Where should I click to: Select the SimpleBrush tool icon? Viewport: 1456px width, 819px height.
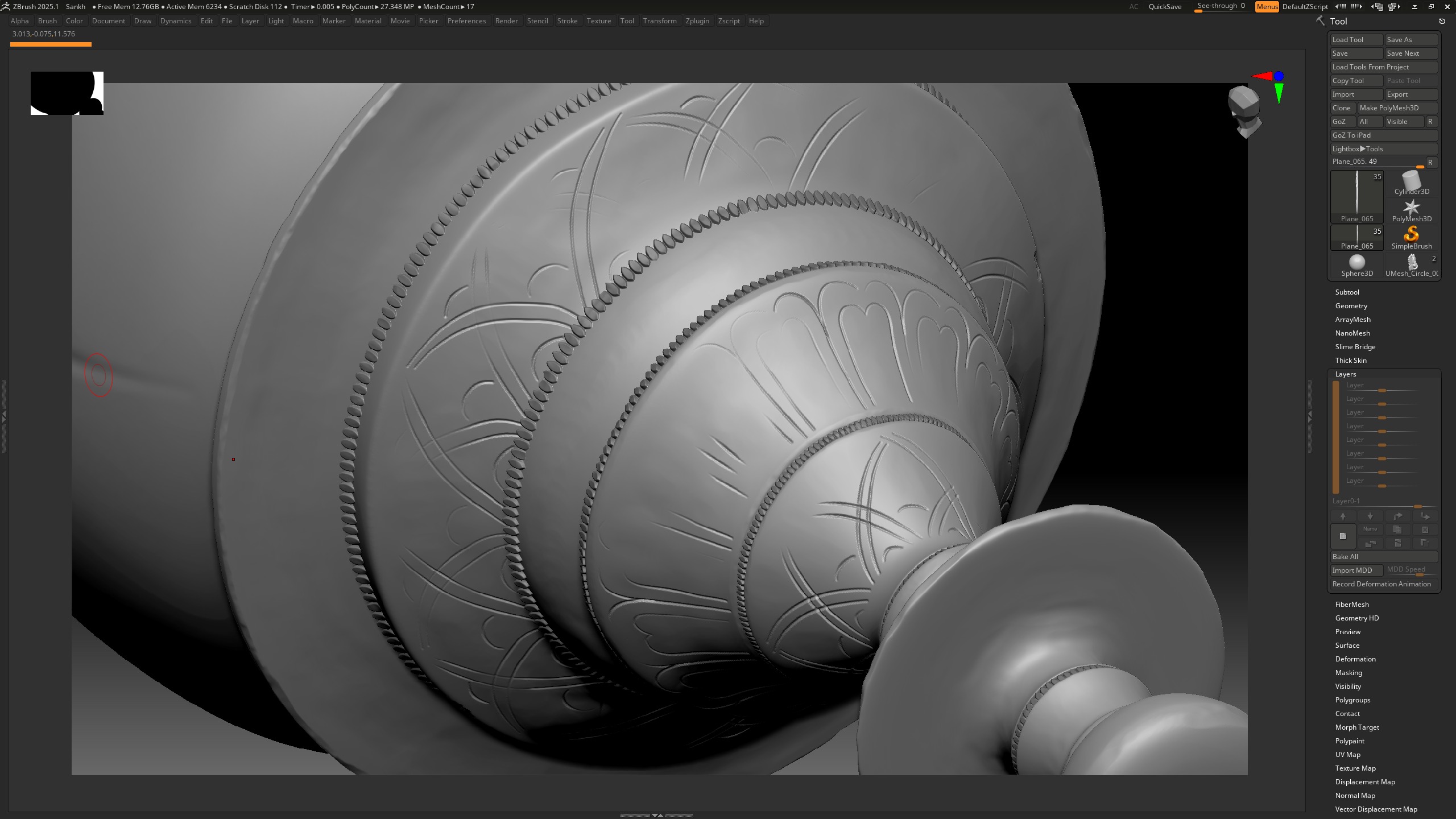pyautogui.click(x=1412, y=237)
